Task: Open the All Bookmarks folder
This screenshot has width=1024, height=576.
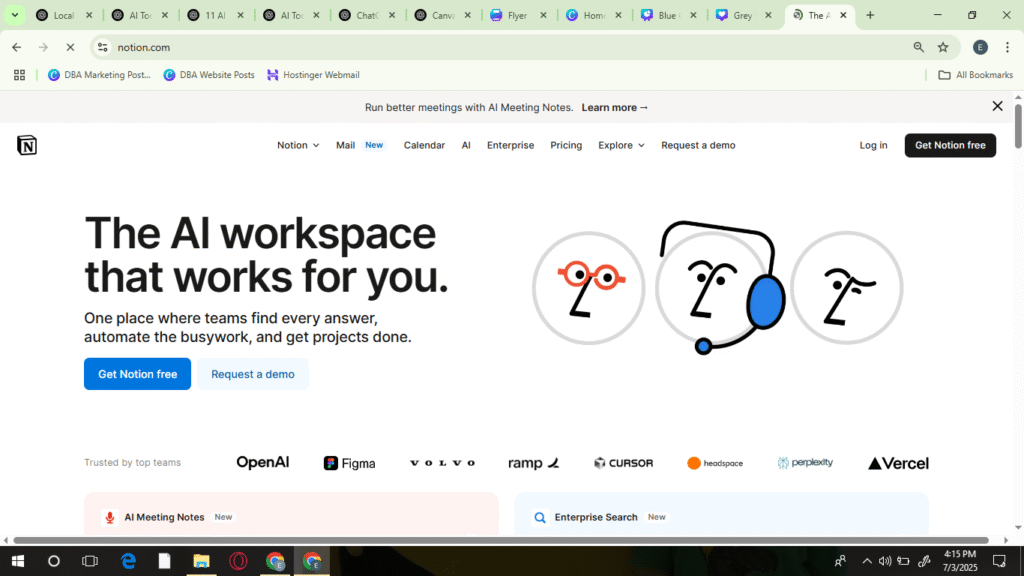Action: 975,75
